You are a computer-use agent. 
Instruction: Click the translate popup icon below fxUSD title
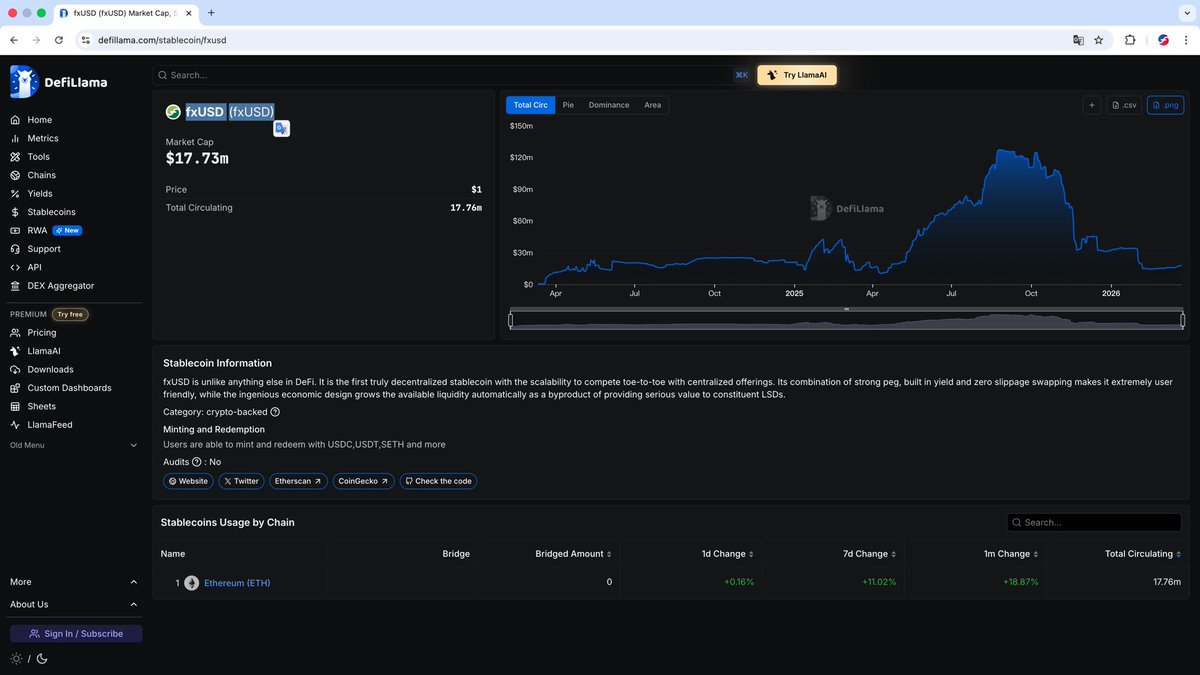[282, 128]
